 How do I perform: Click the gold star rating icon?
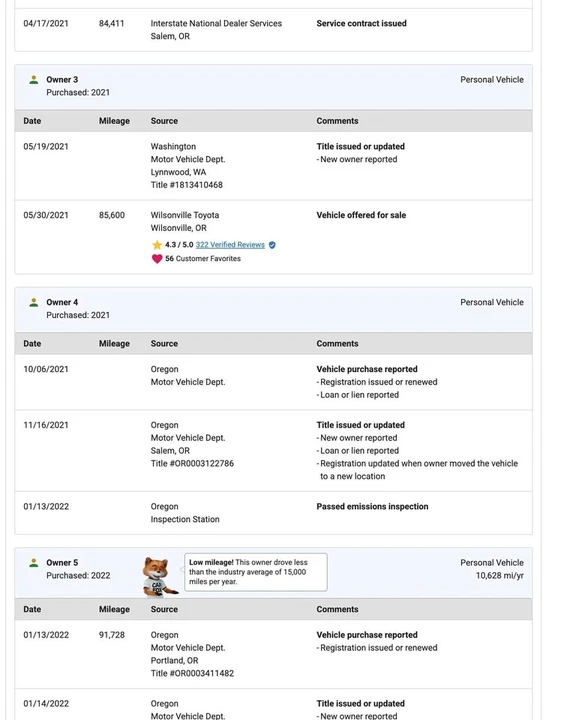click(157, 245)
